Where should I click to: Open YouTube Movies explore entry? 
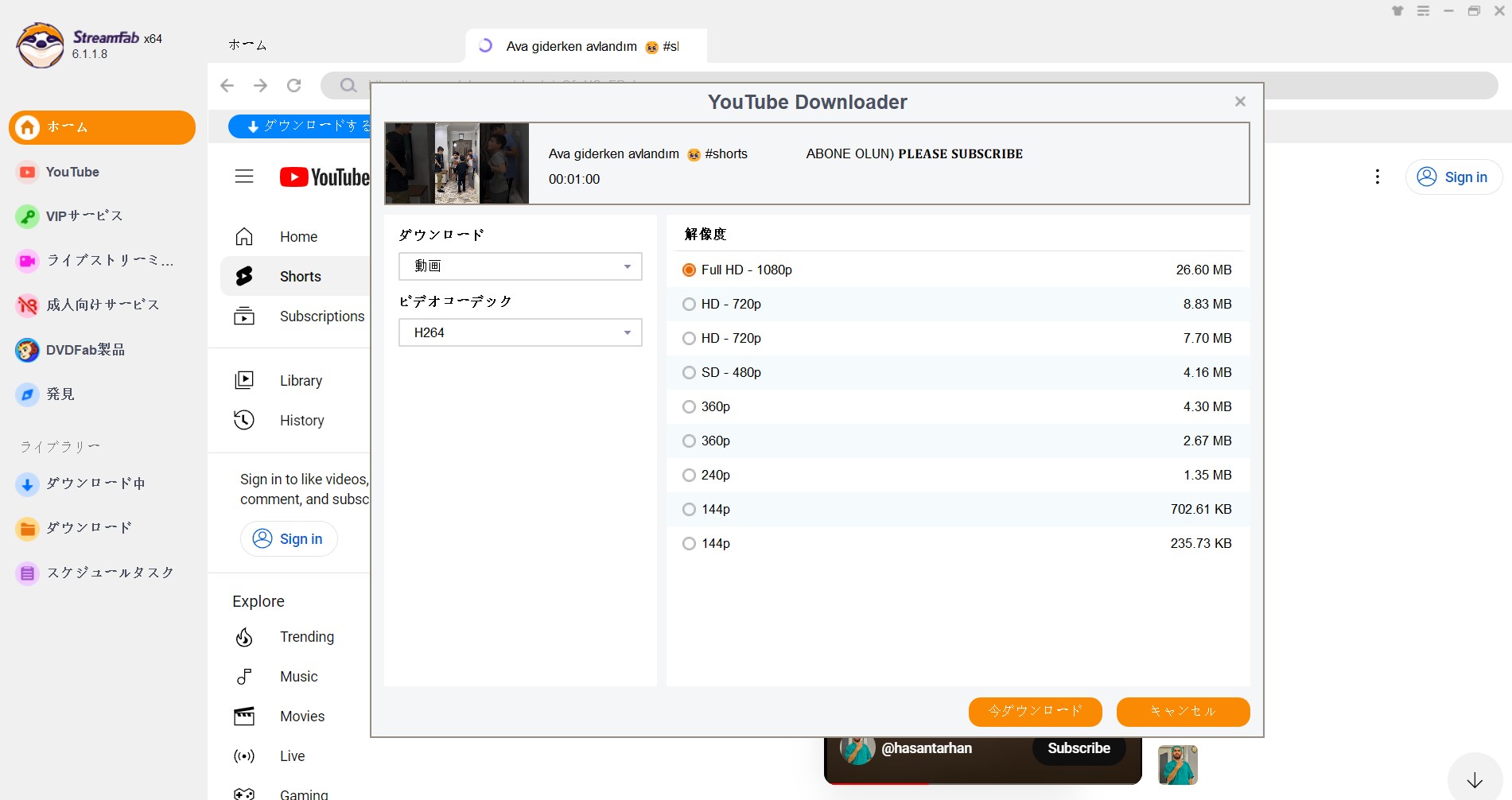pyautogui.click(x=295, y=717)
